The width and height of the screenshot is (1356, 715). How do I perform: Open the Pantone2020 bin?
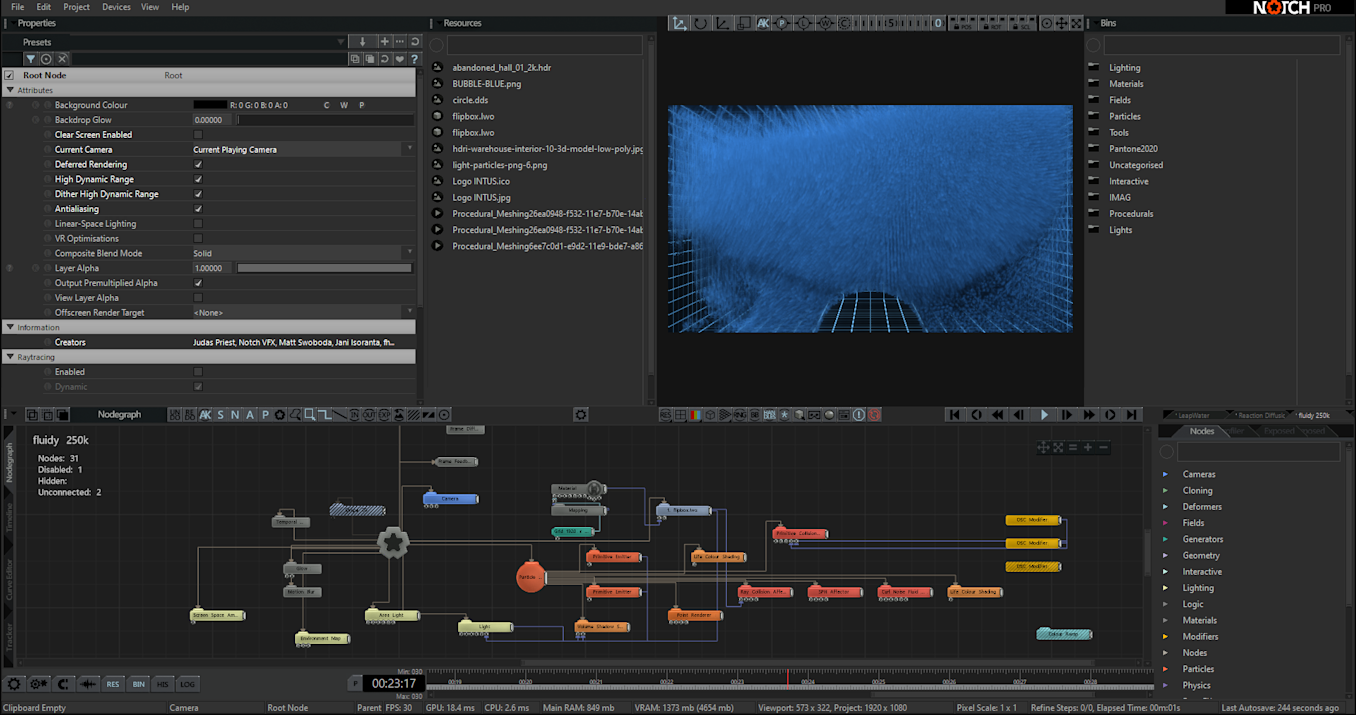(1132, 149)
